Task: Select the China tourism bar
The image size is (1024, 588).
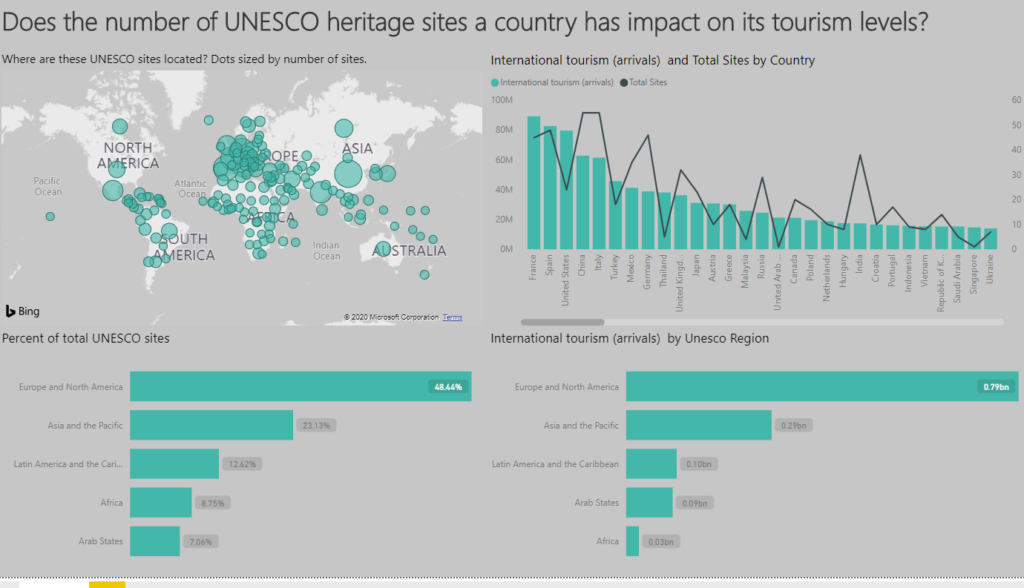Action: [x=583, y=202]
